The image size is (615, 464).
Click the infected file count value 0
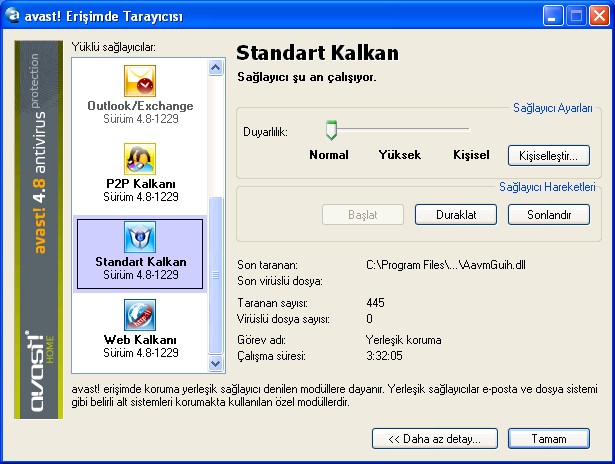[x=369, y=319]
